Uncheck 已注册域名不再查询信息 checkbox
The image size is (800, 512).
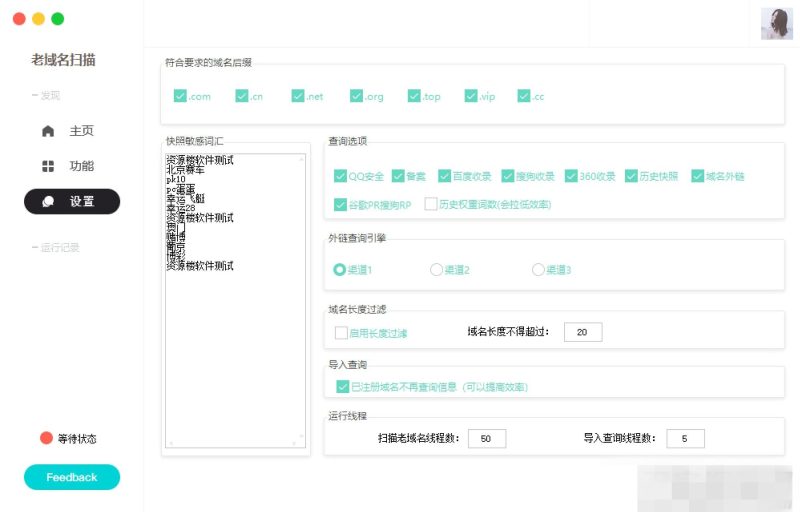coord(343,387)
